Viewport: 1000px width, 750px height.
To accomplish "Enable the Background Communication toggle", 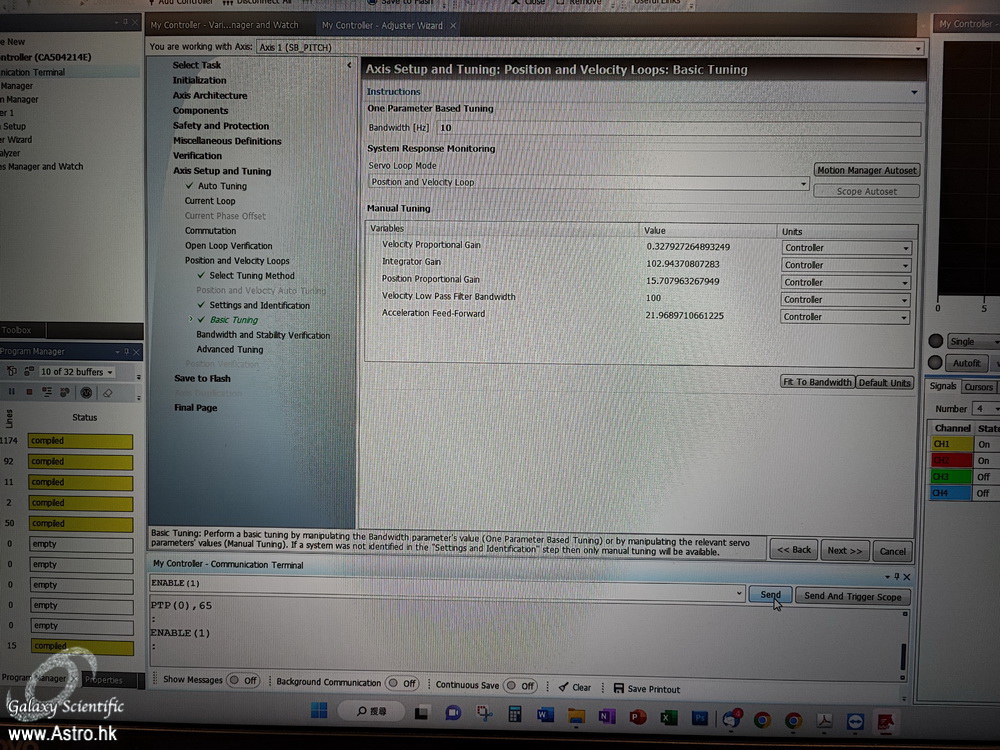I will point(403,683).
